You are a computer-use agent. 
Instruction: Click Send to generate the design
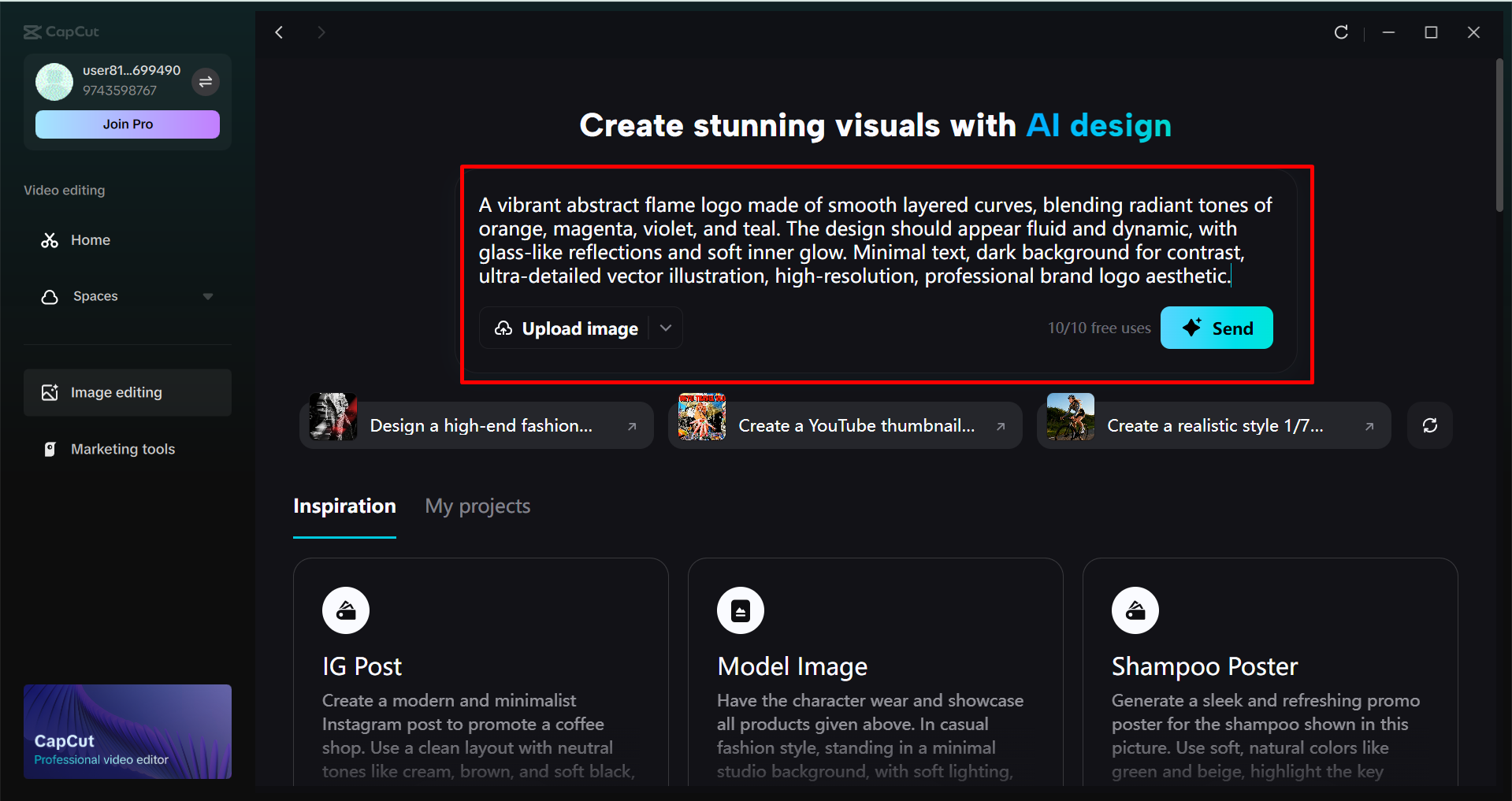[1217, 328]
